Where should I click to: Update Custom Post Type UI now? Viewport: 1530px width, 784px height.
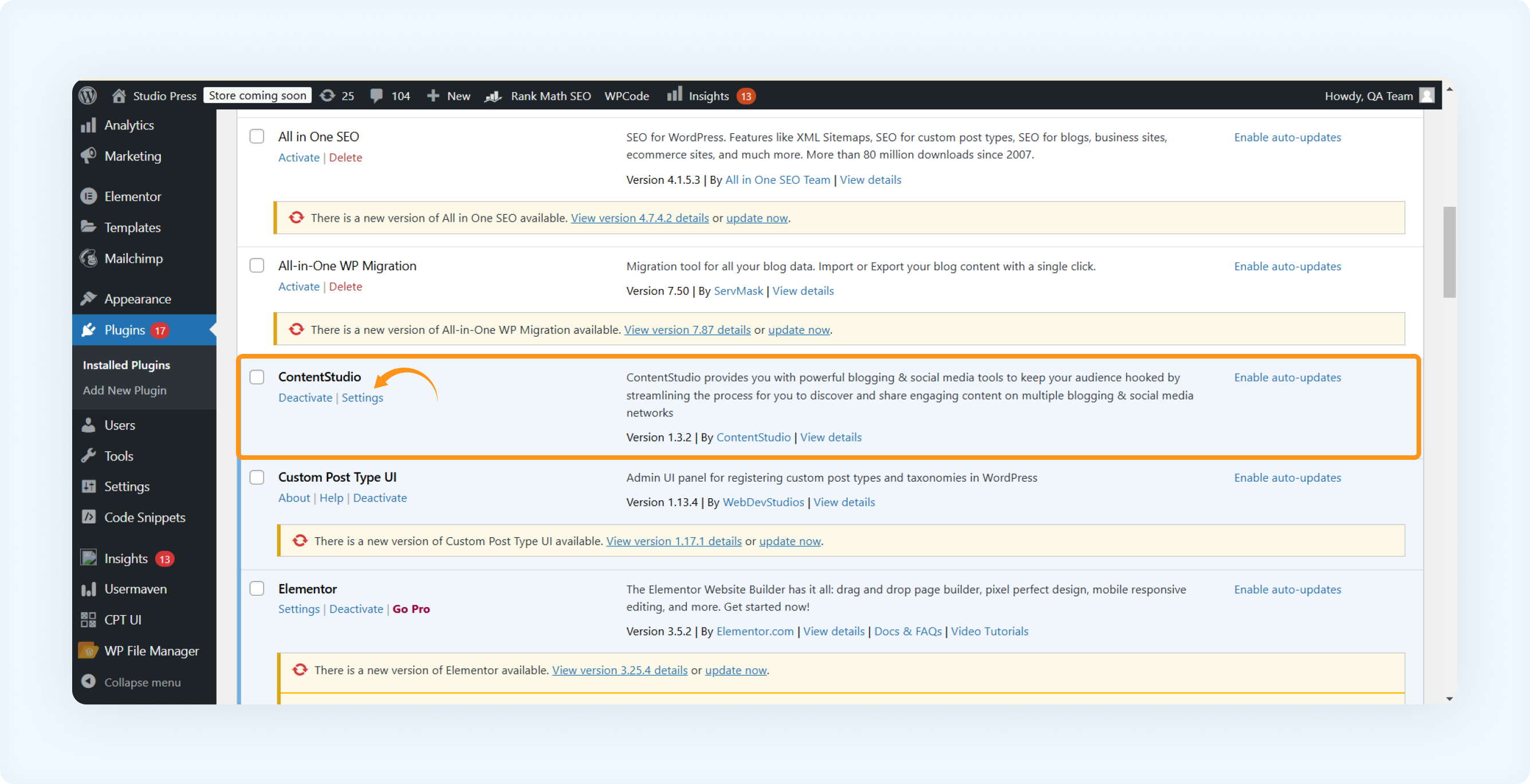tap(790, 541)
